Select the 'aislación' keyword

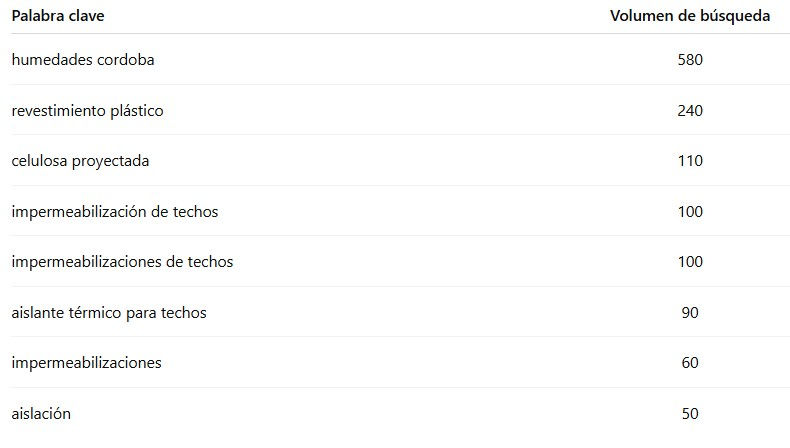41,413
